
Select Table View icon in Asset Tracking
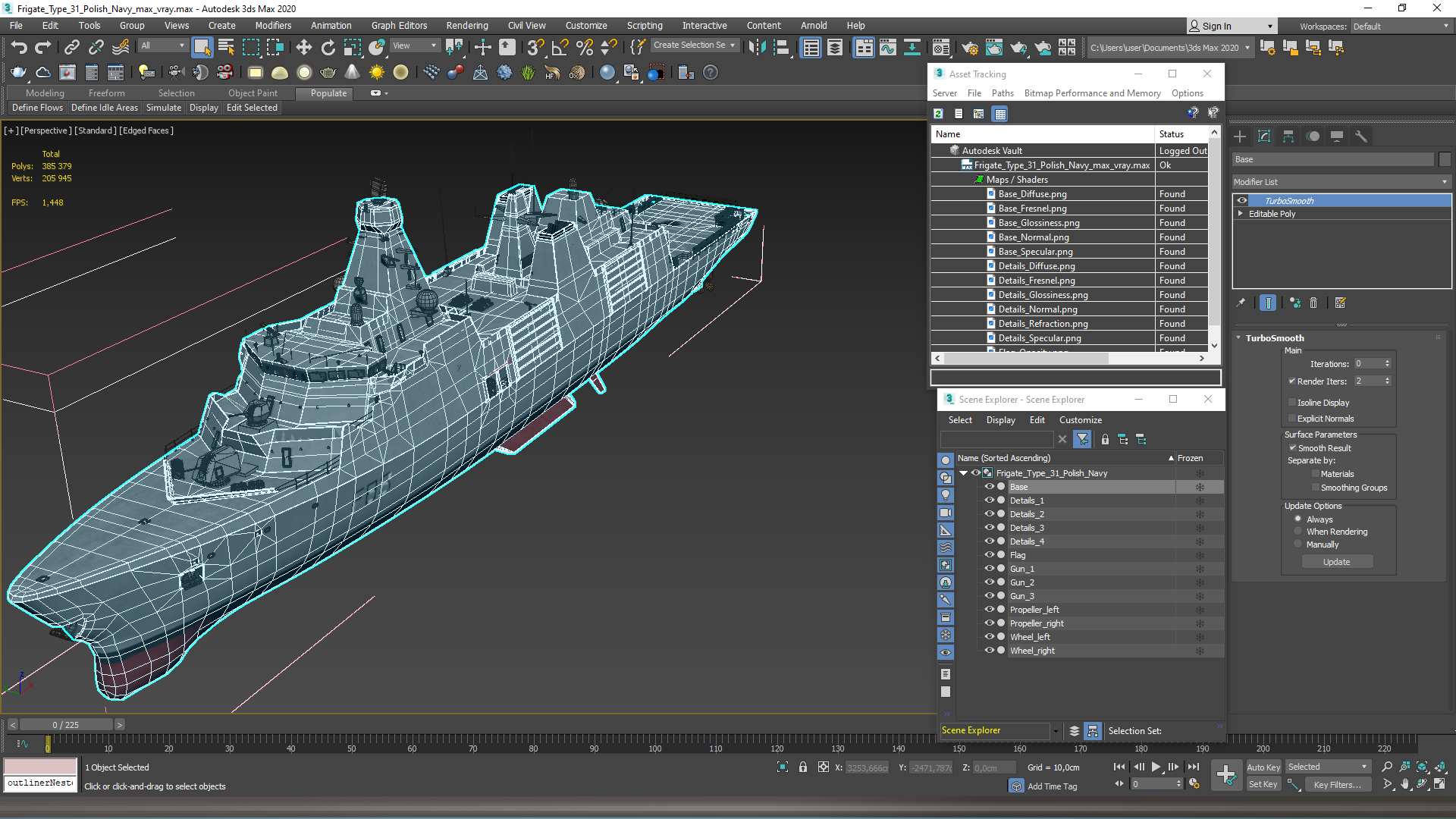[1000, 114]
